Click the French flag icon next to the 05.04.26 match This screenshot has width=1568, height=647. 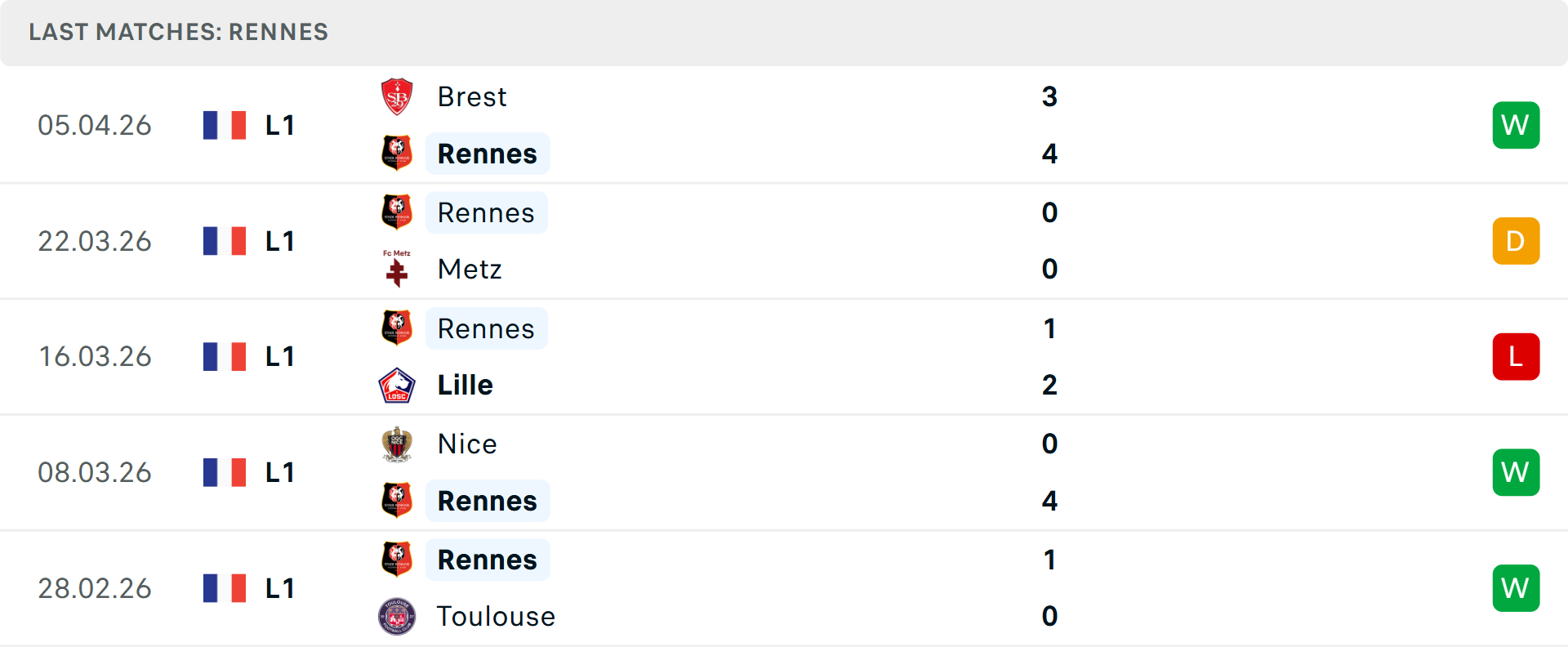pos(225,124)
